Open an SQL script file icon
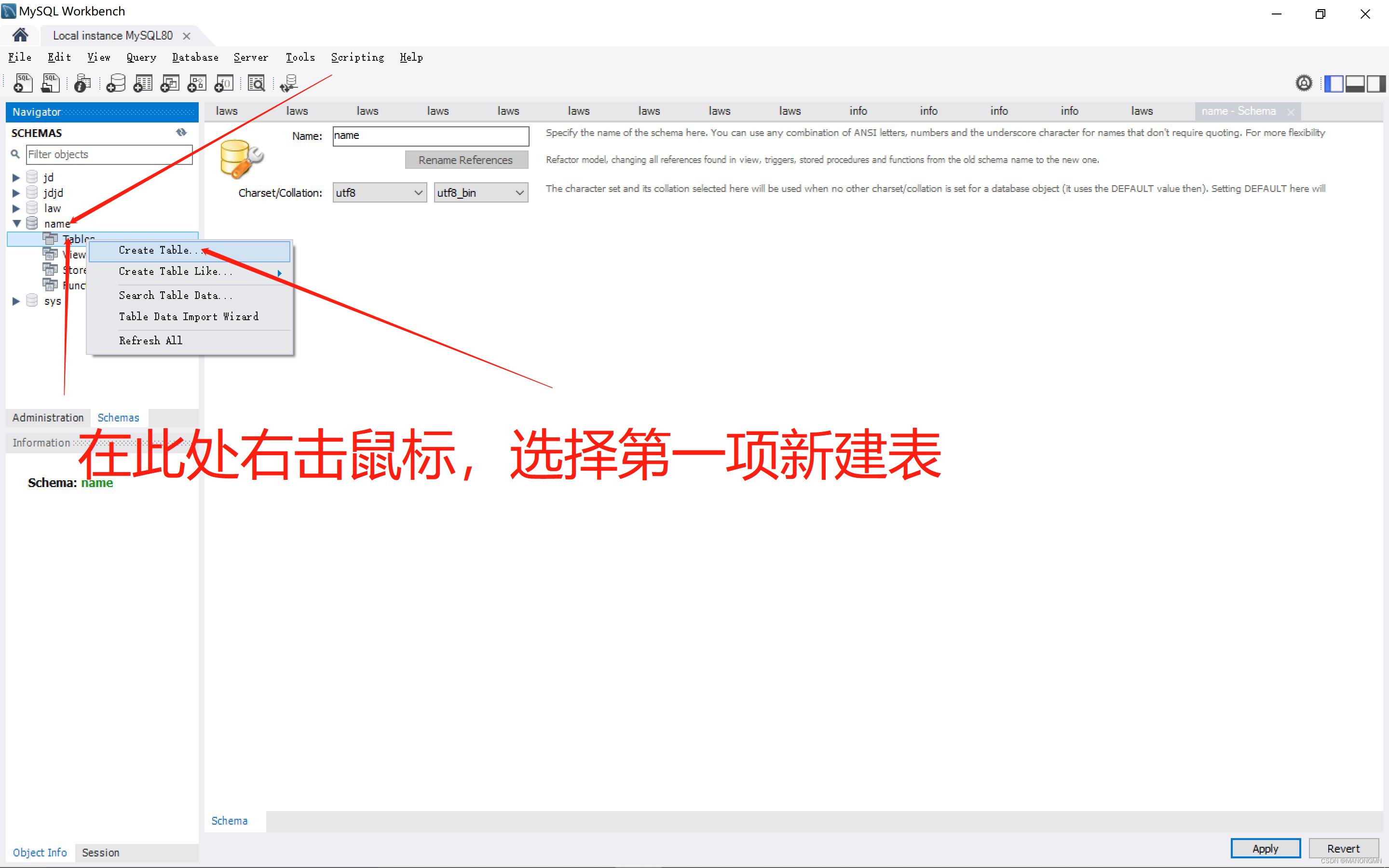Screen dimensions: 1389x868 (51, 83)
